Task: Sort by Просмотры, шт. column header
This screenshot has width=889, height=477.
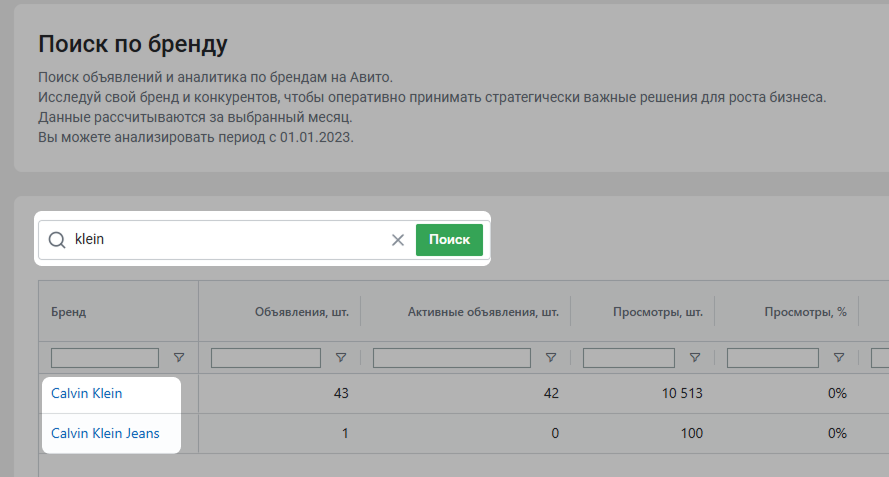Action: pos(658,312)
